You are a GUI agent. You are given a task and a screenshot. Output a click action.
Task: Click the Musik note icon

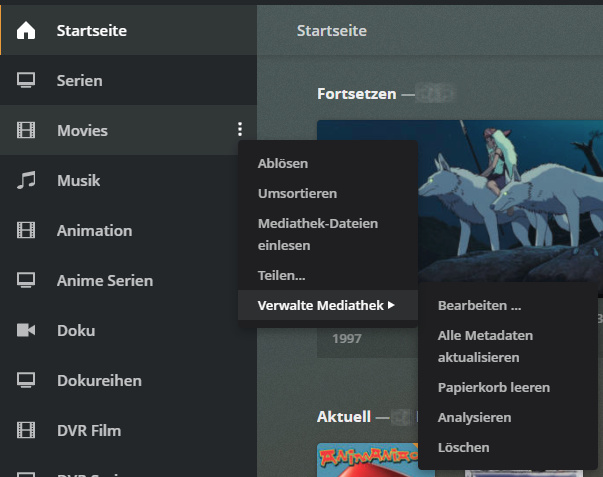26,180
